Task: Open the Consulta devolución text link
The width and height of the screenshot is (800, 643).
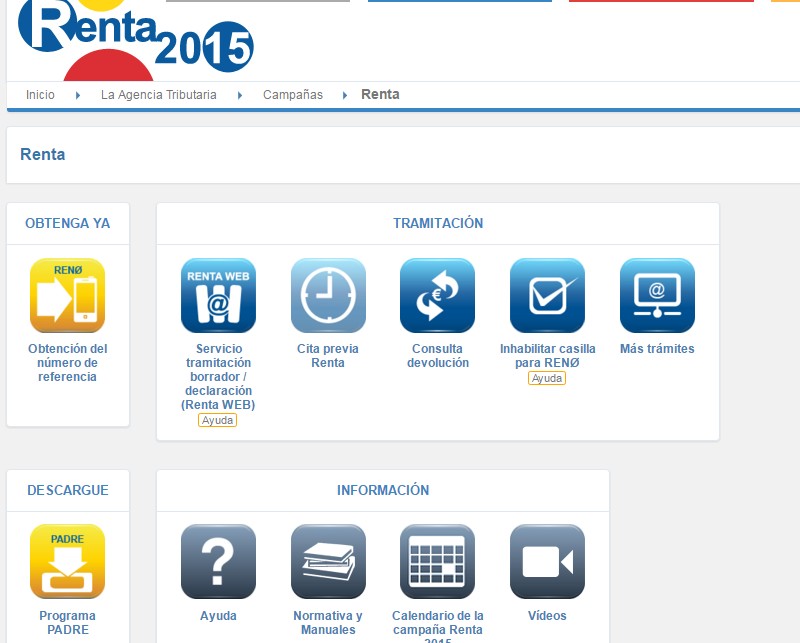Action: (437, 356)
